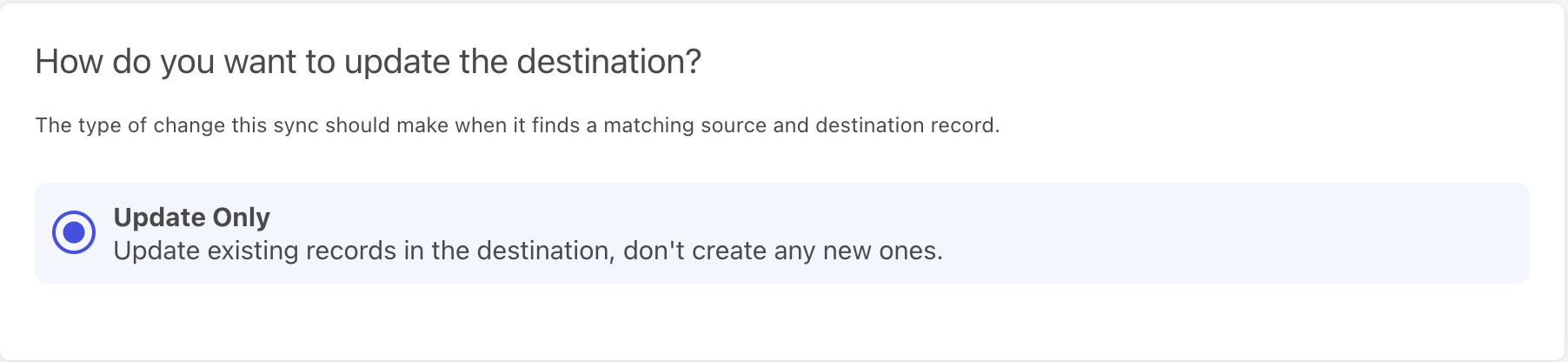Click the "Update Only" bold label
This screenshot has height=362, width=1568.
coord(191,217)
